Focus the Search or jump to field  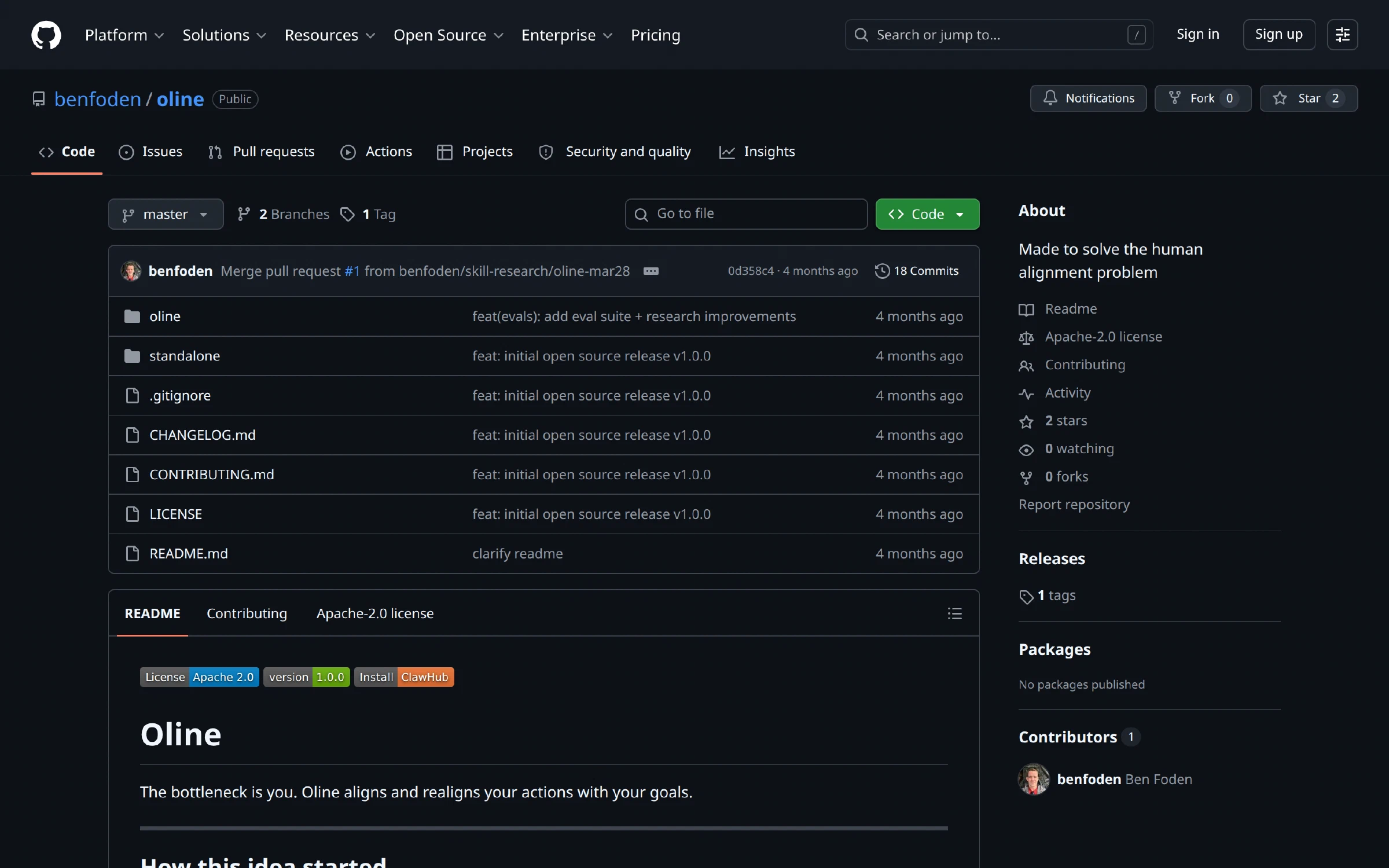[999, 35]
